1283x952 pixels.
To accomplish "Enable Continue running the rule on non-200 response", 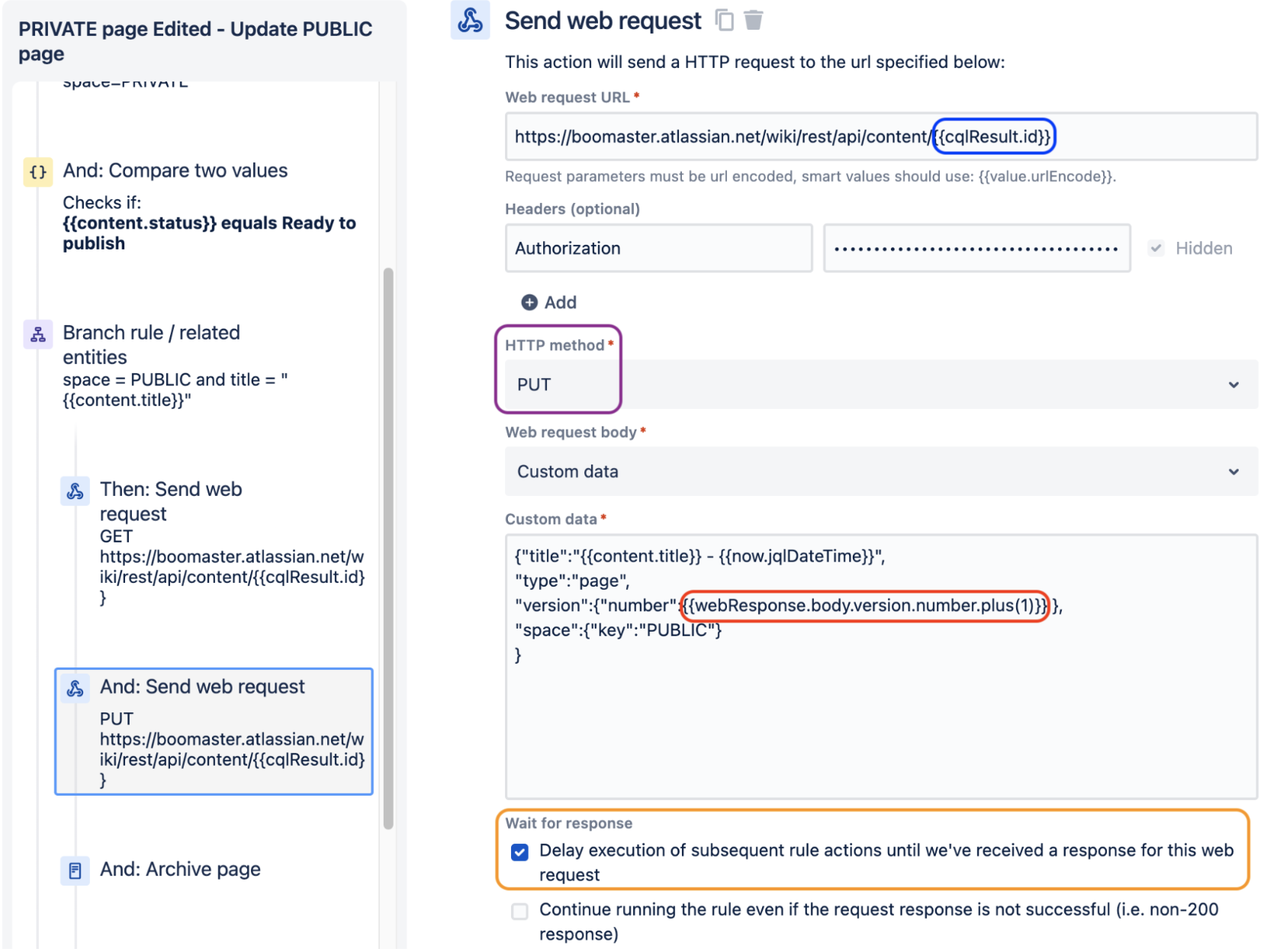I will point(519,911).
